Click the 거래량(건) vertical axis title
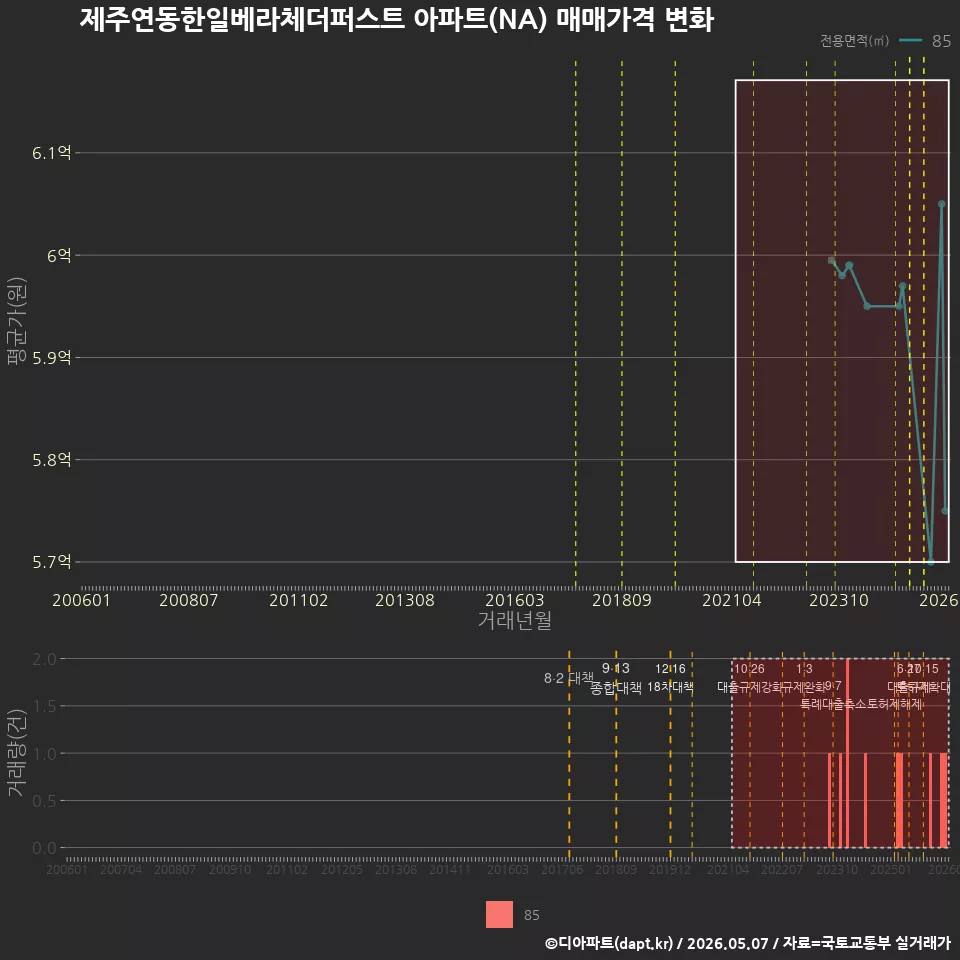The width and height of the screenshot is (960, 960). click(17, 752)
